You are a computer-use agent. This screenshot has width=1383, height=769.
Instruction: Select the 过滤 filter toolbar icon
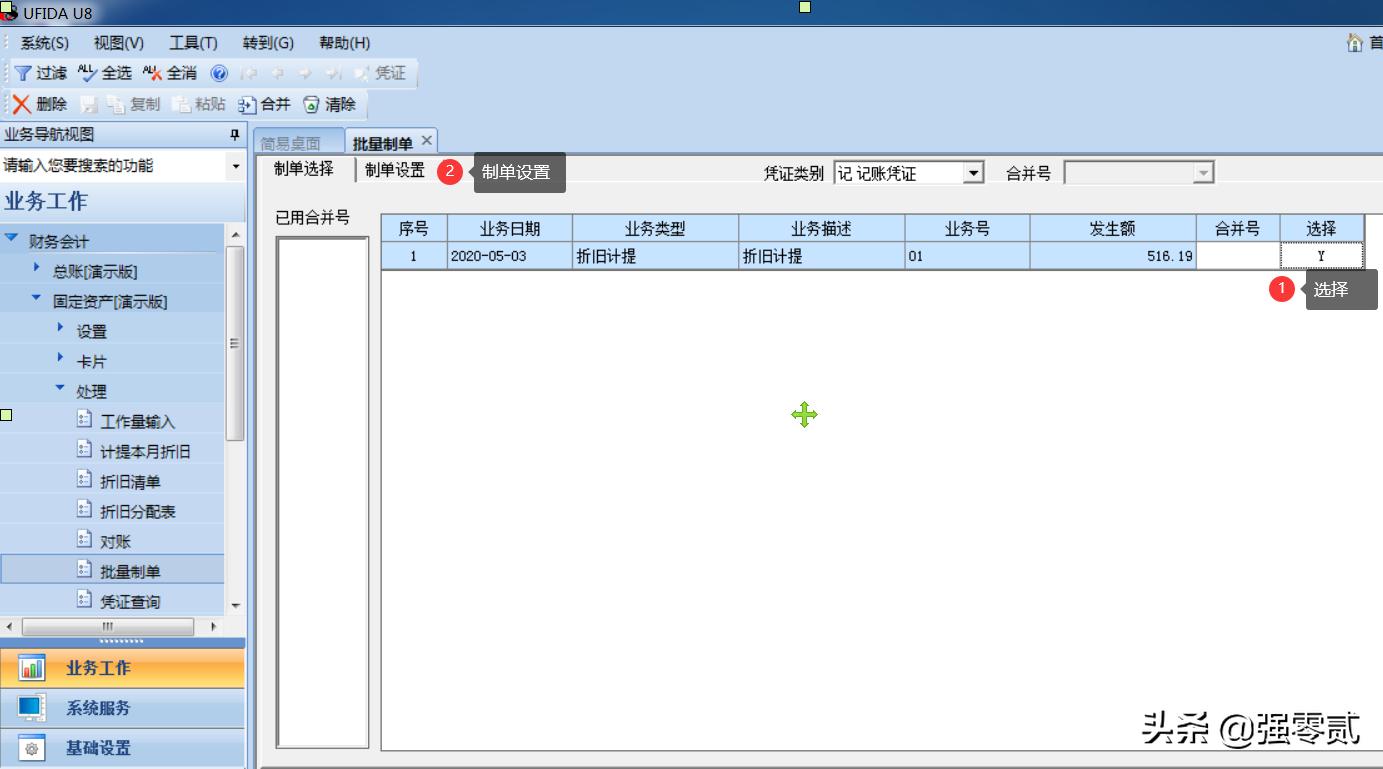40,72
